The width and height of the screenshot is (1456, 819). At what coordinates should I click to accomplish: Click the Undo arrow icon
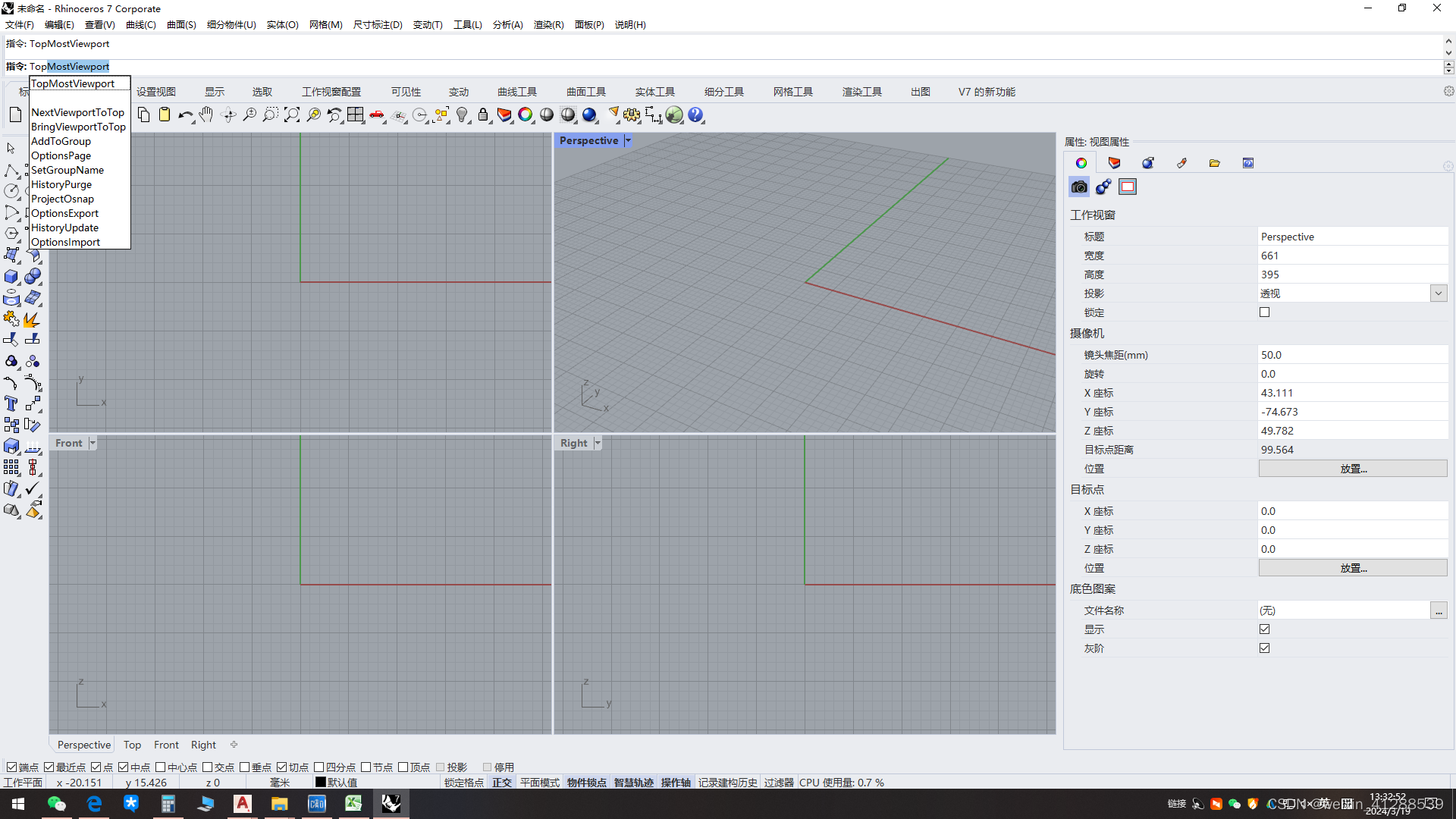click(185, 115)
